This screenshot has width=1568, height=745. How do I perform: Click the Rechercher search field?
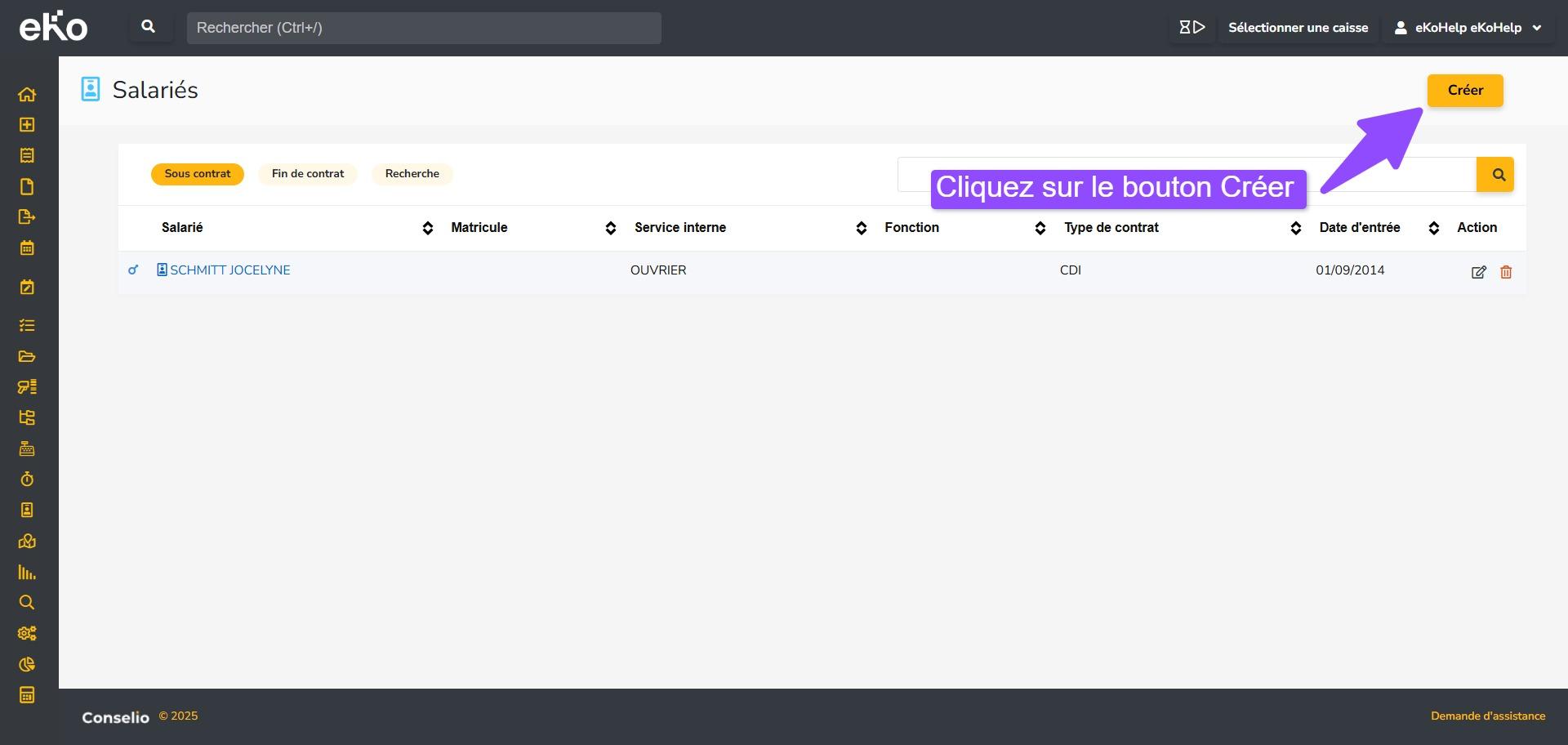[423, 28]
